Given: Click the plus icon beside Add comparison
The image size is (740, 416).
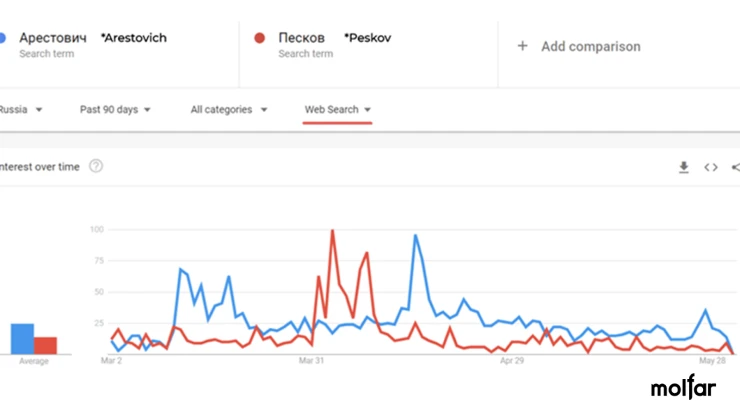Looking at the screenshot, I should click(x=522, y=46).
